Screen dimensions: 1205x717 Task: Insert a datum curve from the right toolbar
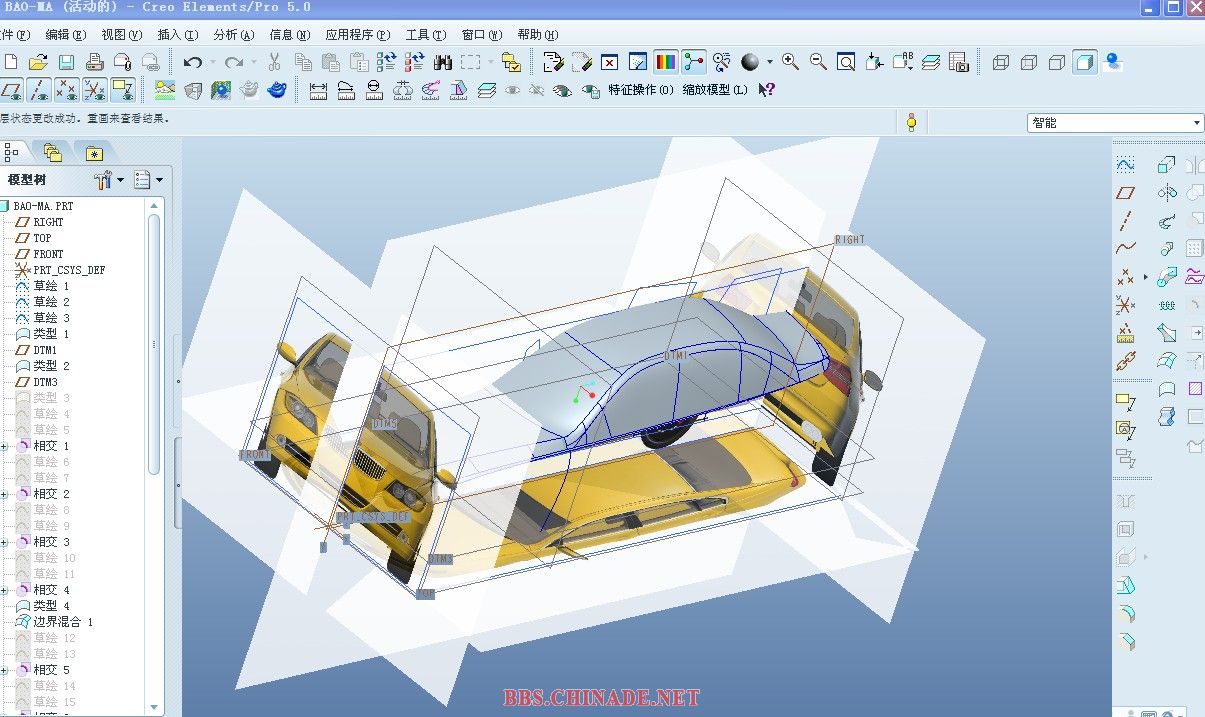point(1126,248)
